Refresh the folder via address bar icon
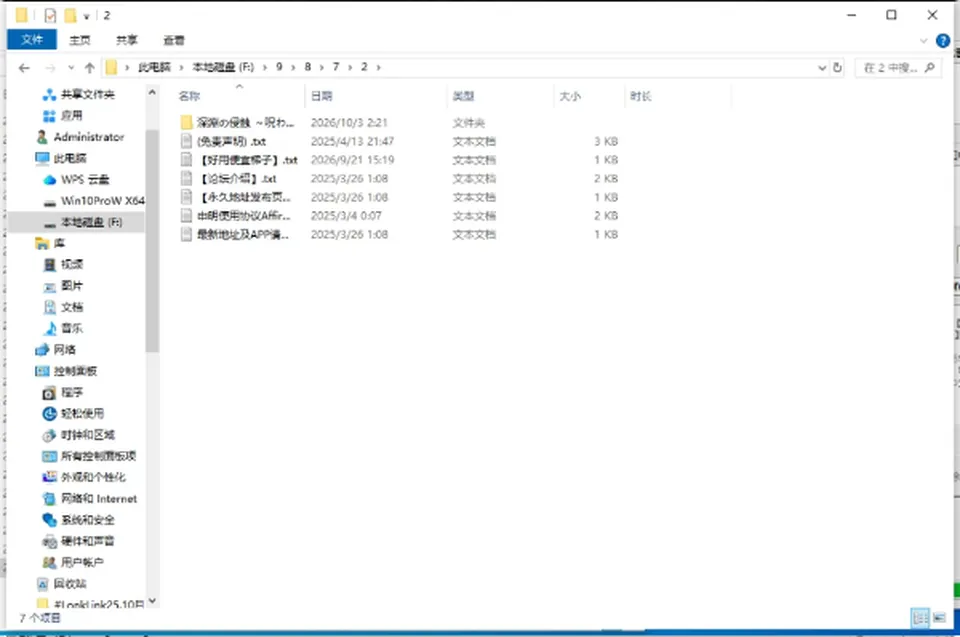The image size is (960, 637). click(838, 67)
